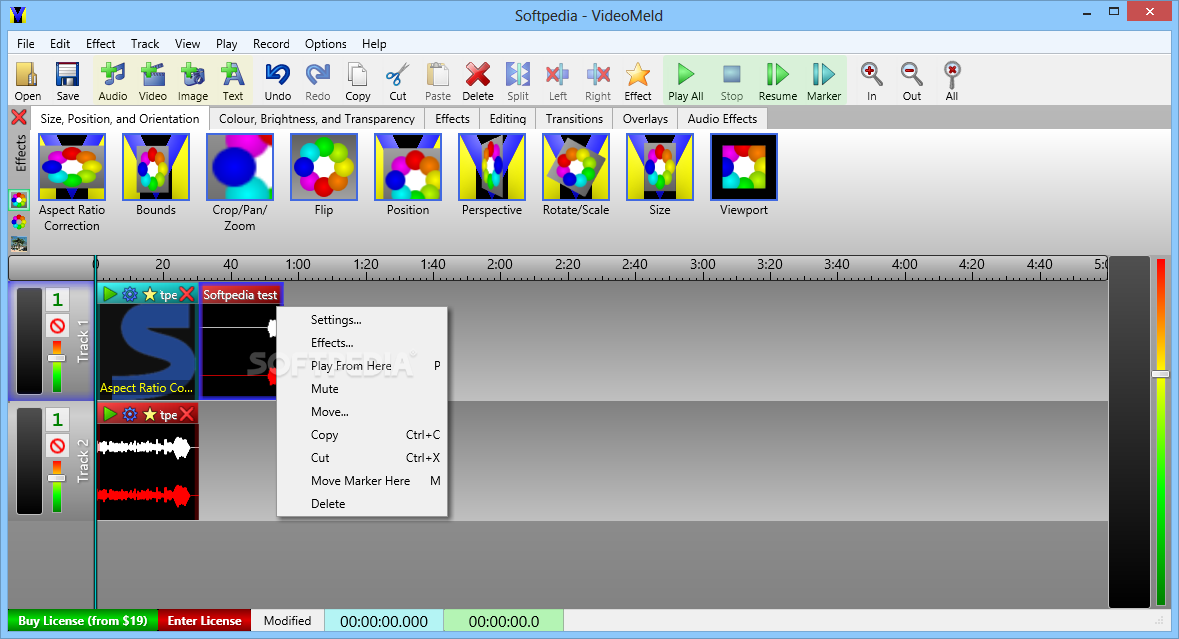The image size is (1179, 639).
Task: Toggle the Track 2 mute icon
Action: point(57,446)
